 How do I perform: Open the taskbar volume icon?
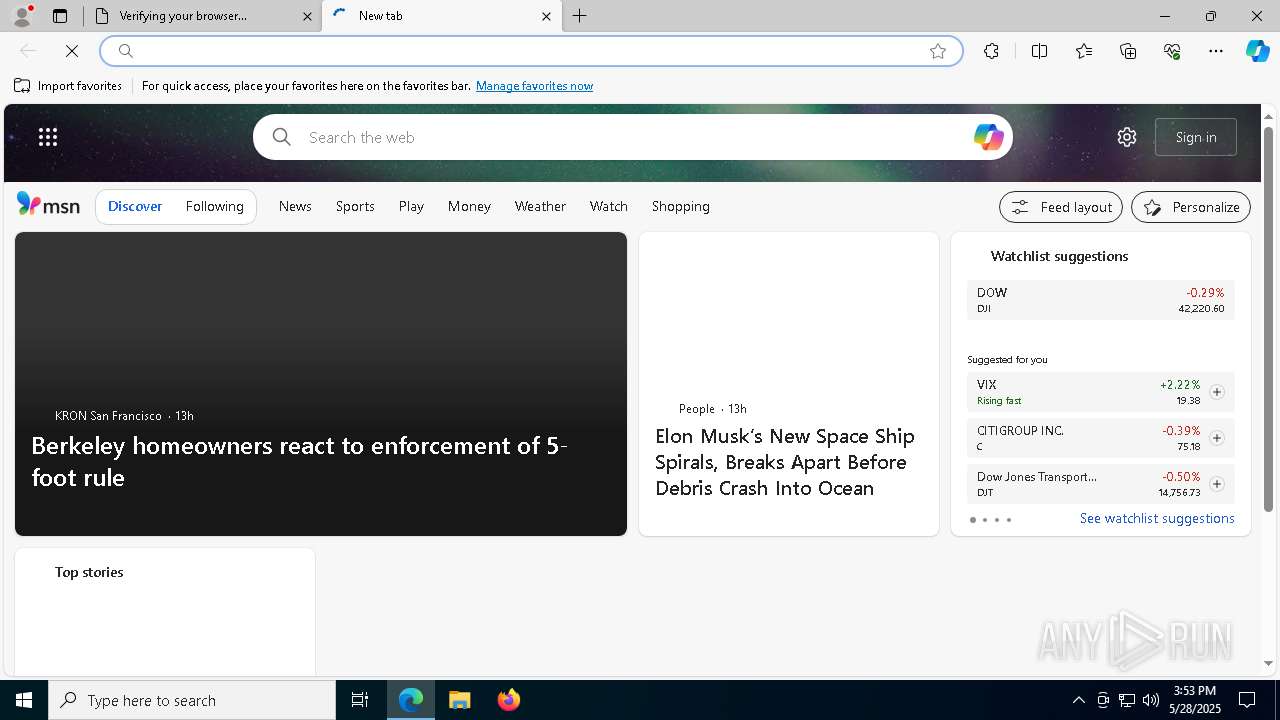[x=1151, y=700]
